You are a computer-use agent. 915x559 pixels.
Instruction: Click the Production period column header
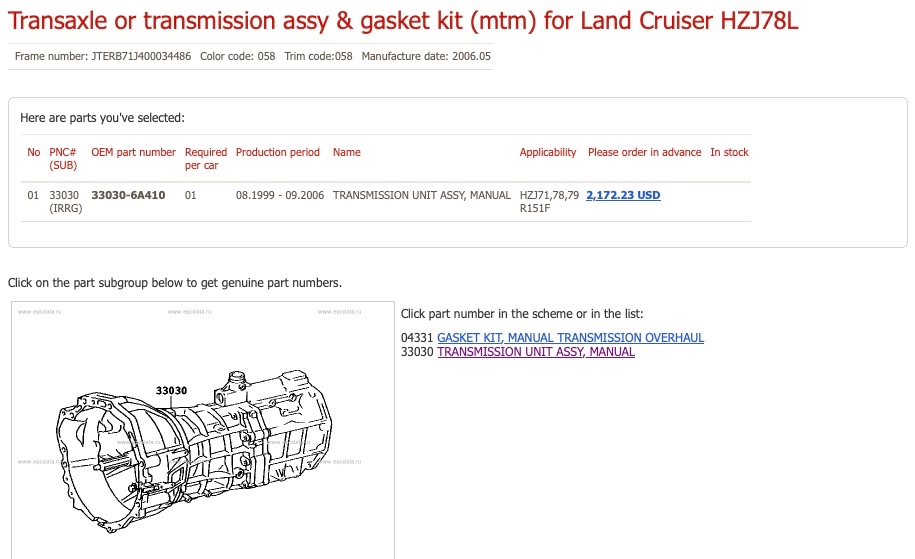coord(278,152)
